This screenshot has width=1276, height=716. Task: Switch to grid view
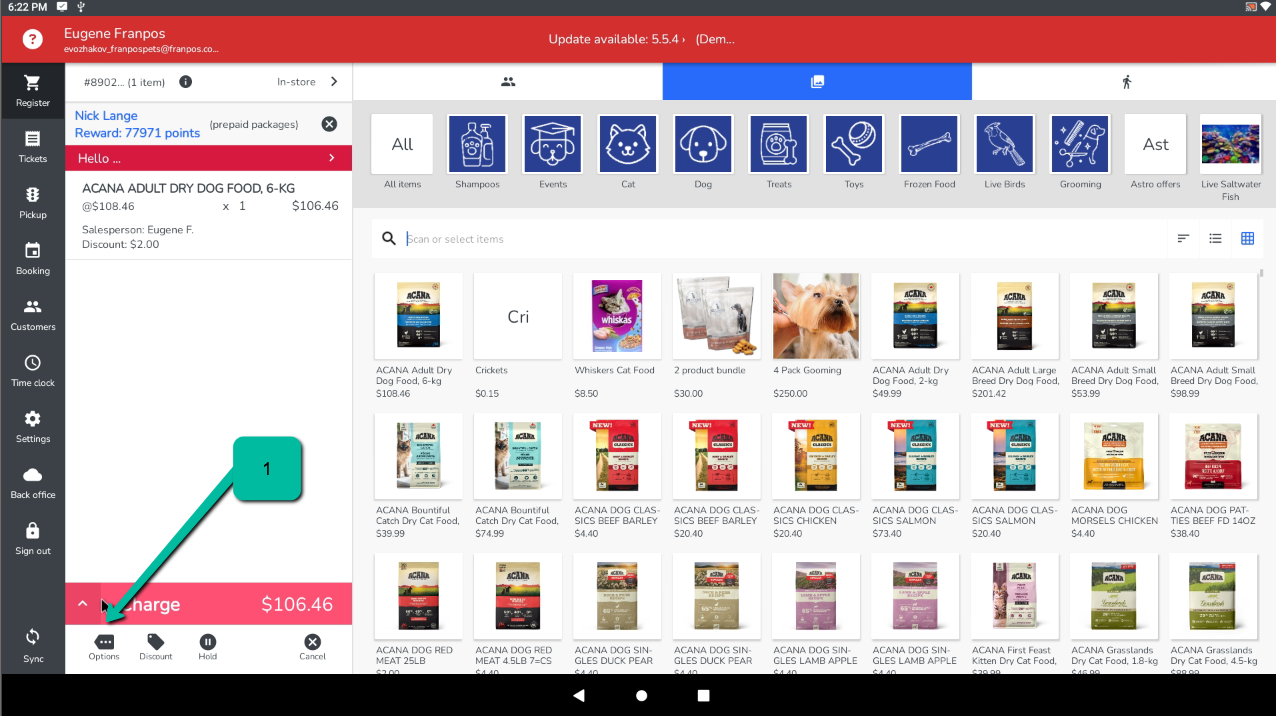(1247, 238)
